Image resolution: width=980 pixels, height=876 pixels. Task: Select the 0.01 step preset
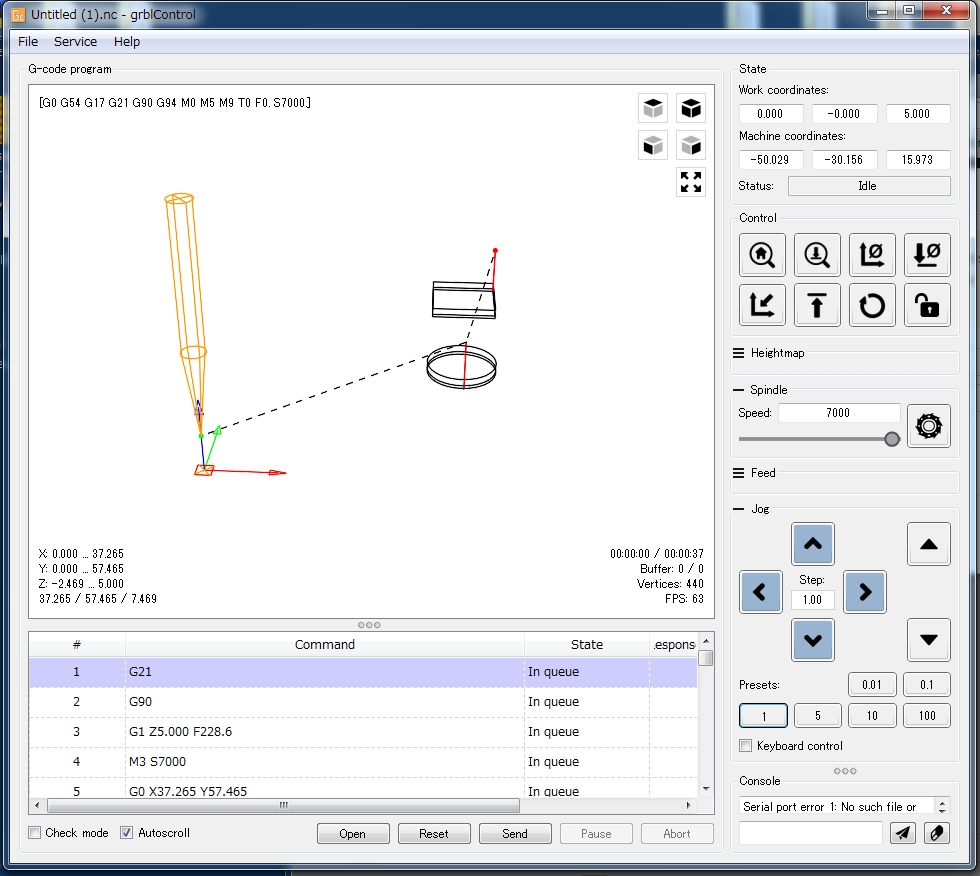(872, 684)
